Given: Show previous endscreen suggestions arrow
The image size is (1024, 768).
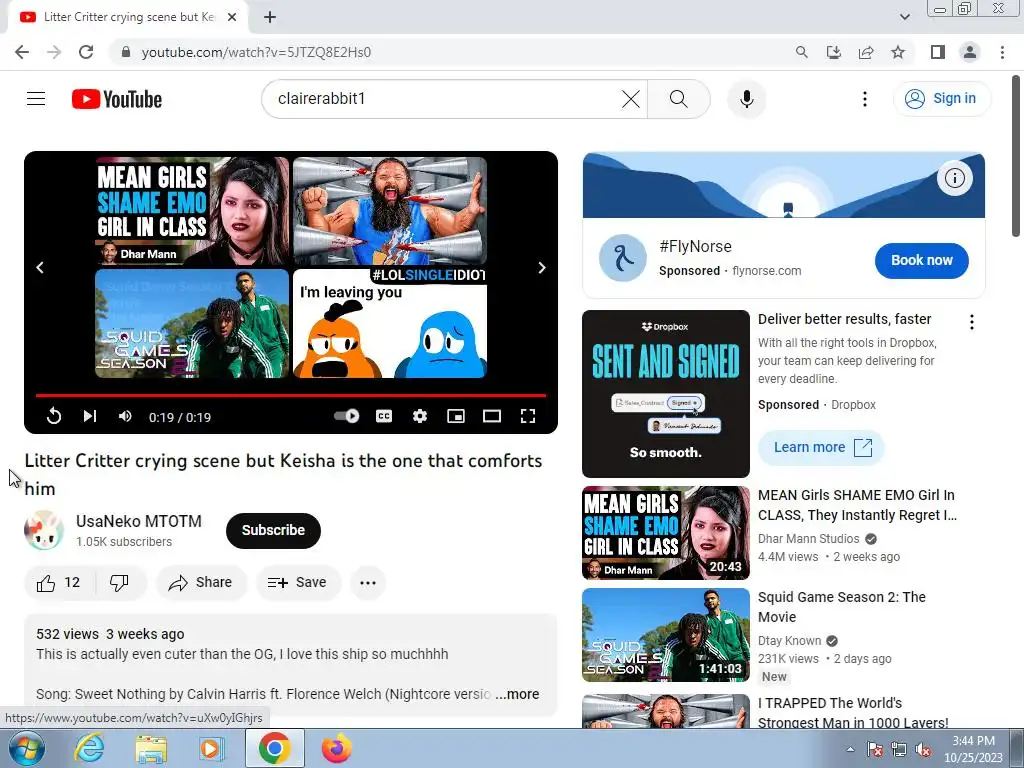Looking at the screenshot, I should (x=40, y=268).
